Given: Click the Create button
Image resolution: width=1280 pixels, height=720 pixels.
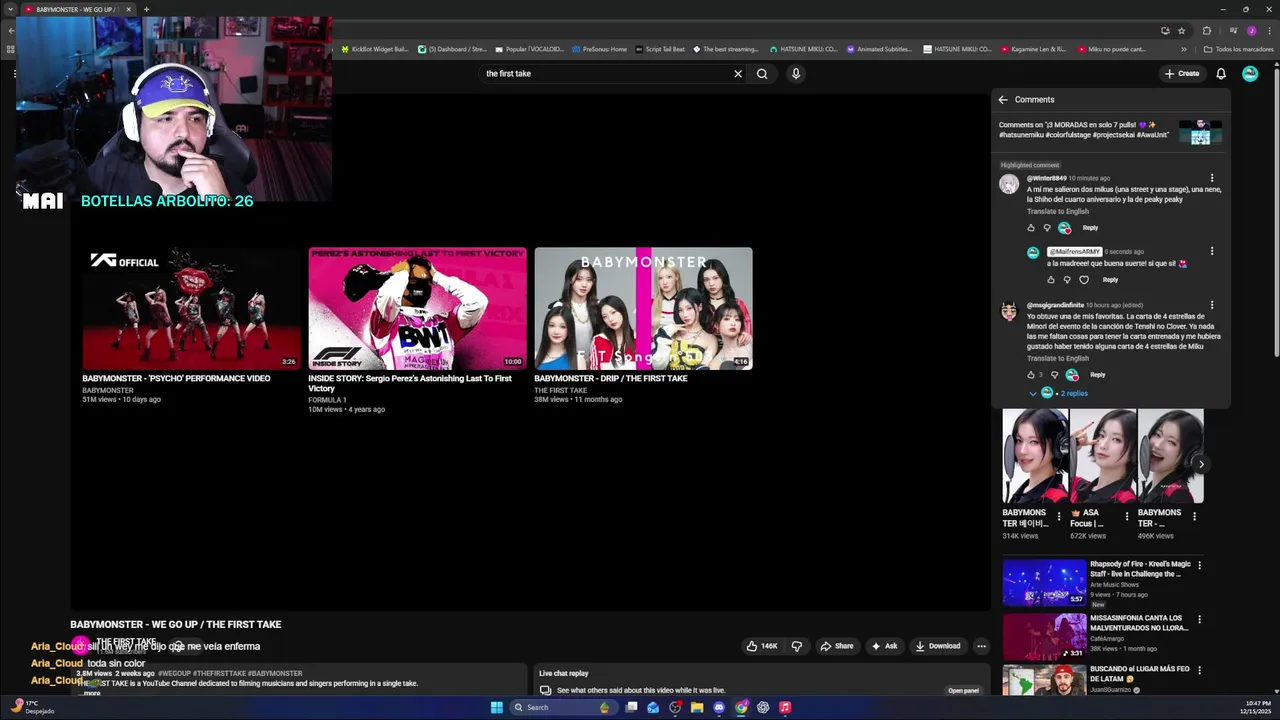Looking at the screenshot, I should (1181, 74).
